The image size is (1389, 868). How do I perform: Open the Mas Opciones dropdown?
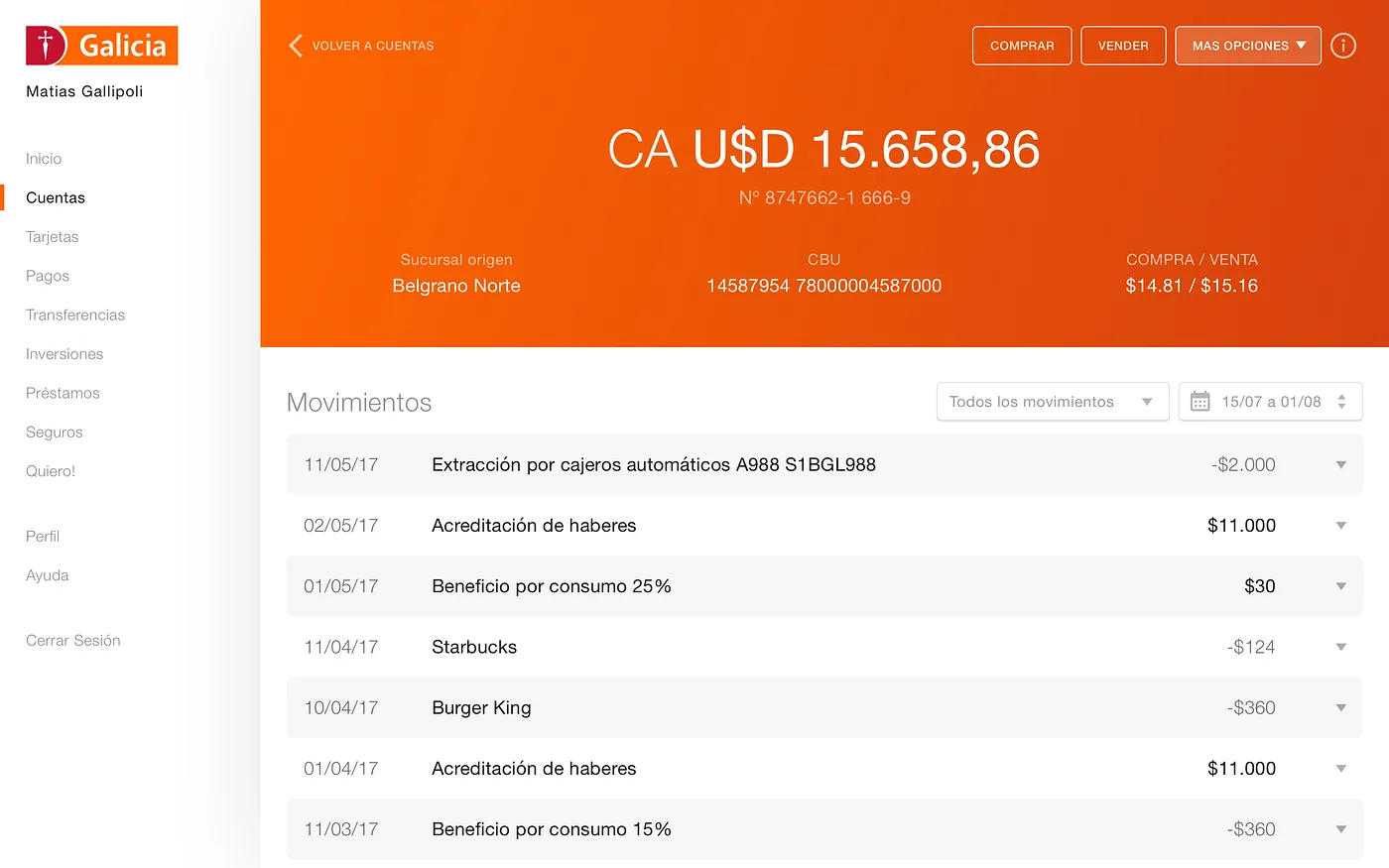[x=1248, y=46]
